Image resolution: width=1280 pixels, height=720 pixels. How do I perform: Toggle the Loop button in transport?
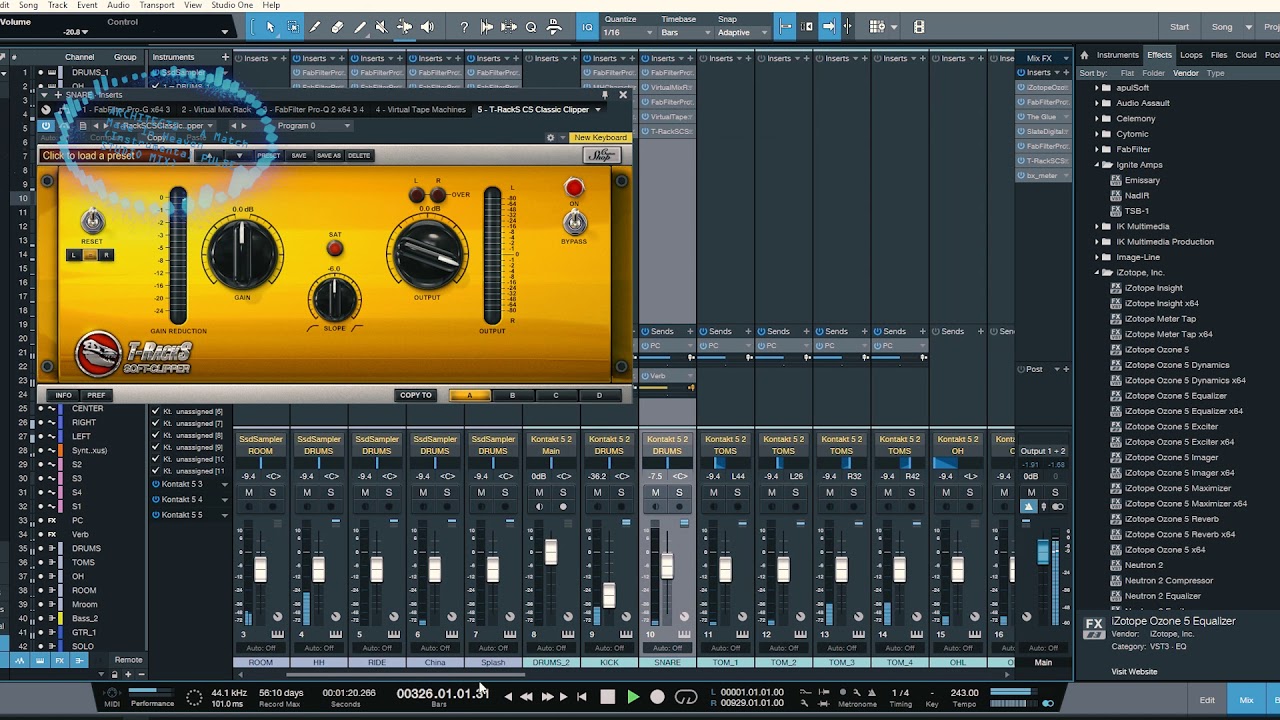[x=686, y=696]
